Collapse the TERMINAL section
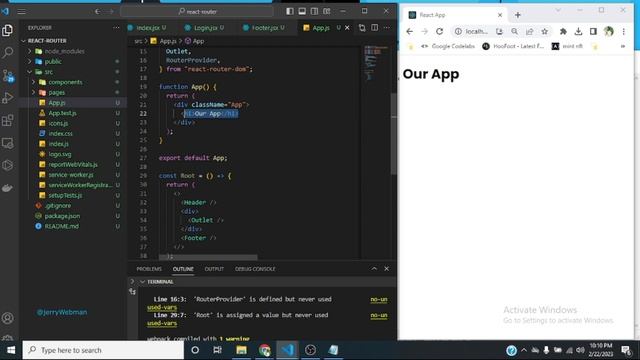This screenshot has width=640, height=360. pos(142,282)
